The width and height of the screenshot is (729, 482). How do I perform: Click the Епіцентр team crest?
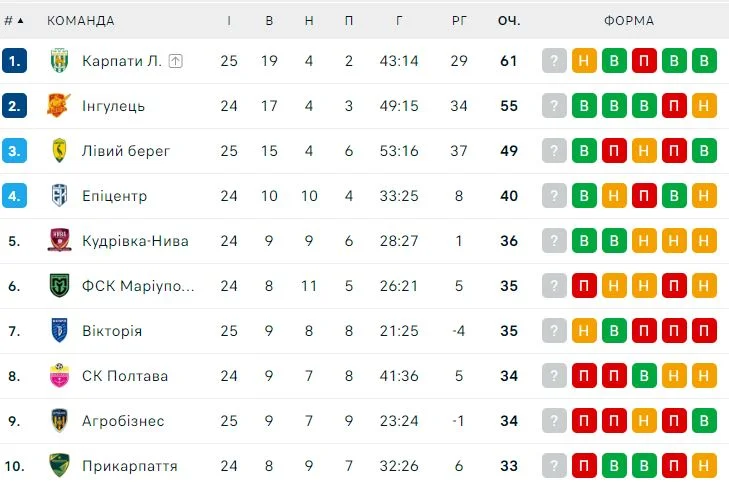click(x=59, y=196)
